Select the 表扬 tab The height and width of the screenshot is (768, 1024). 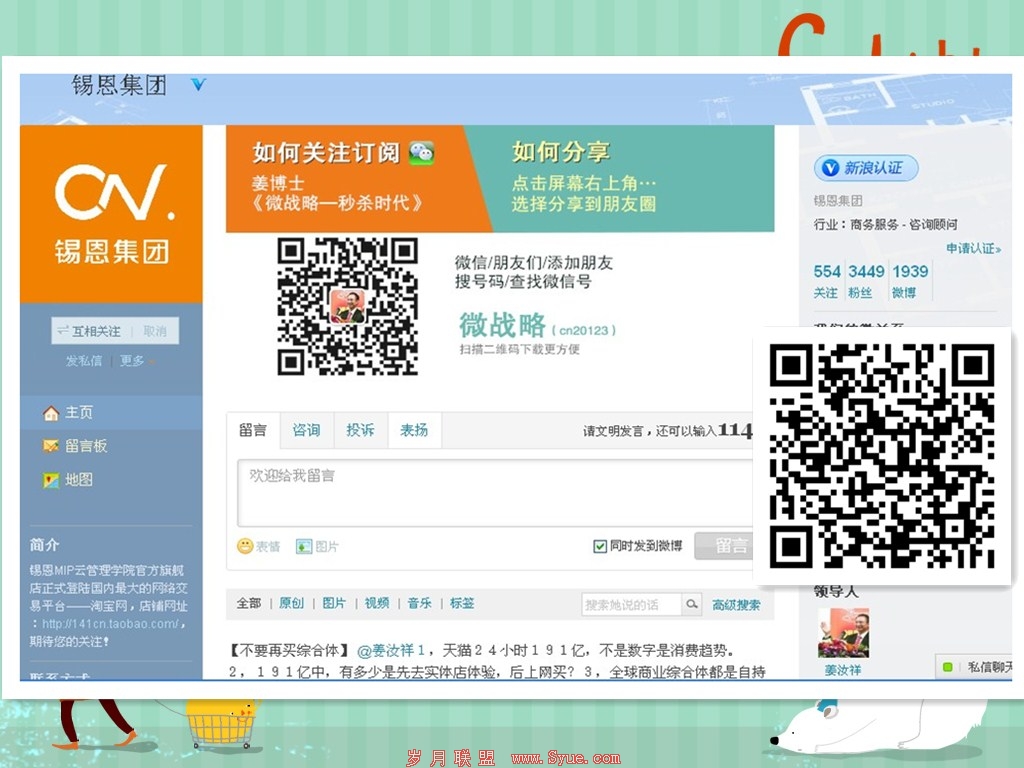414,430
